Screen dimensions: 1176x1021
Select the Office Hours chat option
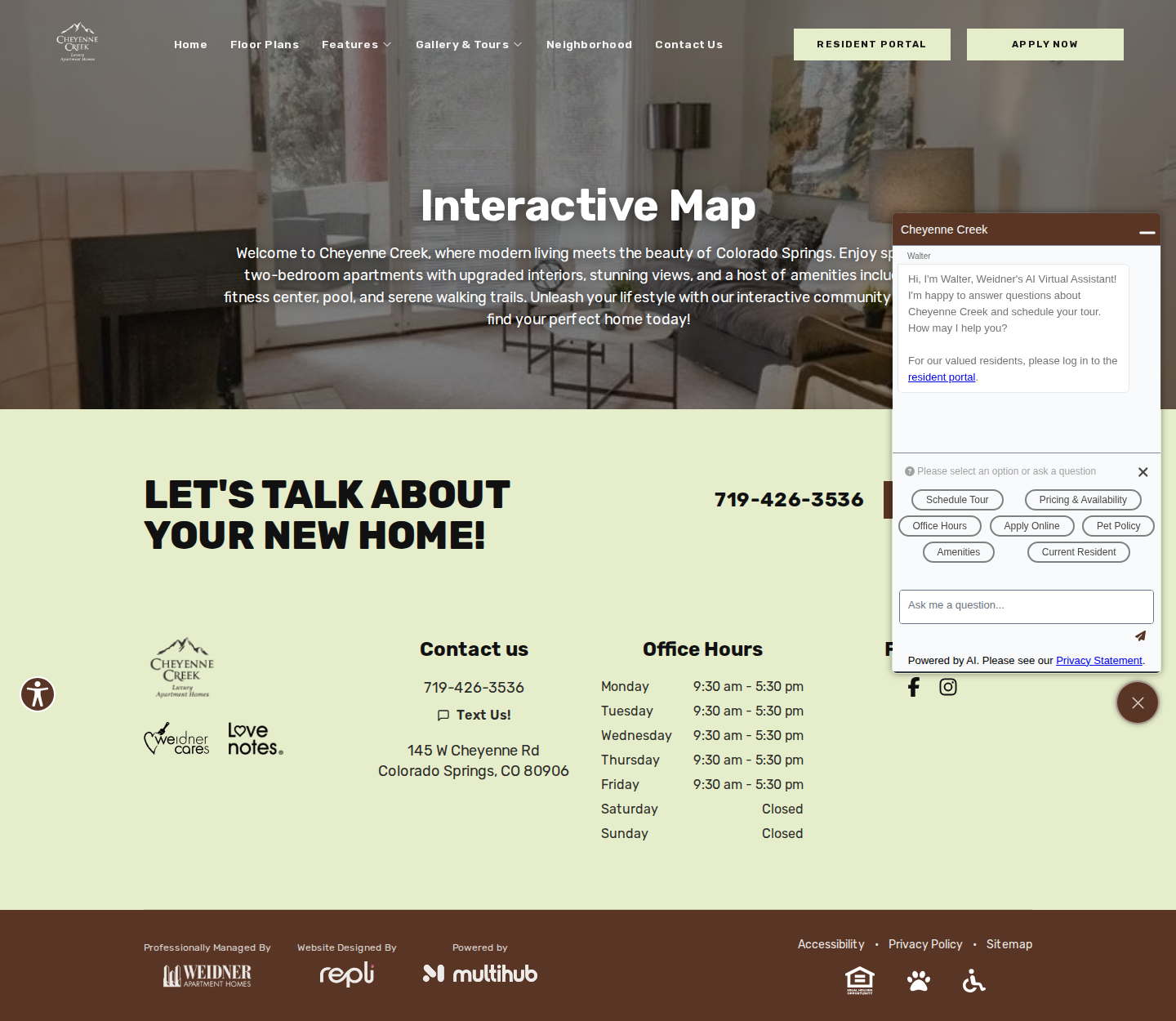click(940, 526)
